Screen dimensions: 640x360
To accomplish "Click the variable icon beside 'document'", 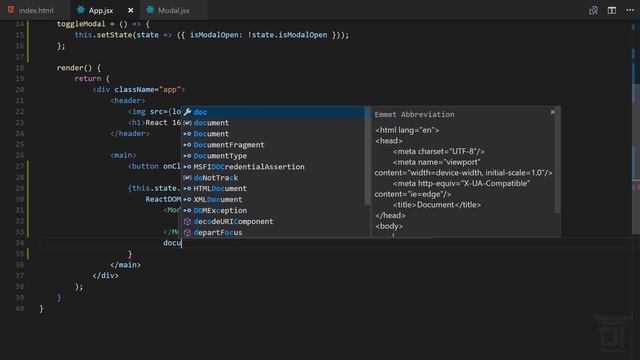I will [187, 123].
